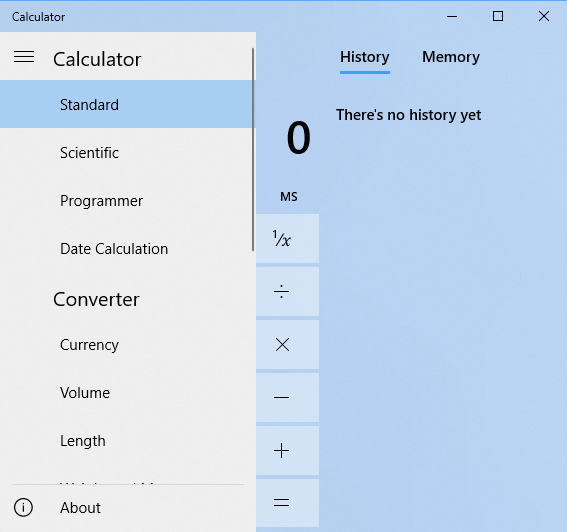Choose Standard calculator mode
Viewport: 567px width, 532px height.
[x=126, y=105]
